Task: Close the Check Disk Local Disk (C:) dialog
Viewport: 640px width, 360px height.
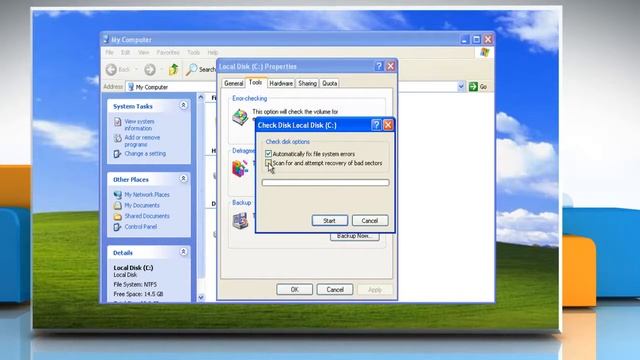Action: [388, 125]
